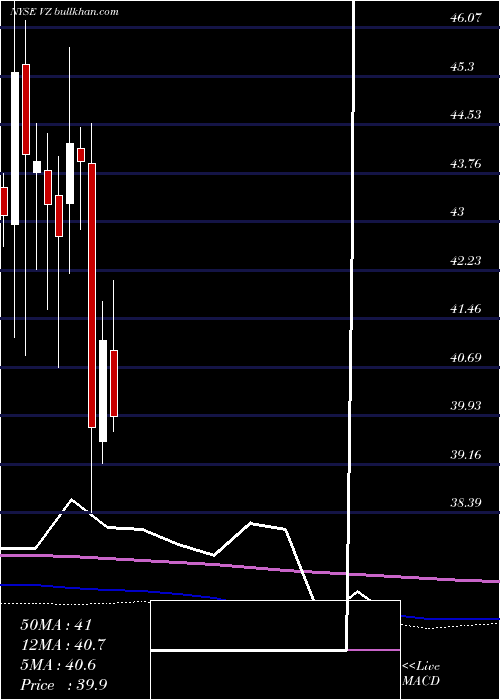Image resolution: width=500 pixels, height=700 pixels.
Task: Click the 50MA : 41 legend entry
Action: click(56, 624)
